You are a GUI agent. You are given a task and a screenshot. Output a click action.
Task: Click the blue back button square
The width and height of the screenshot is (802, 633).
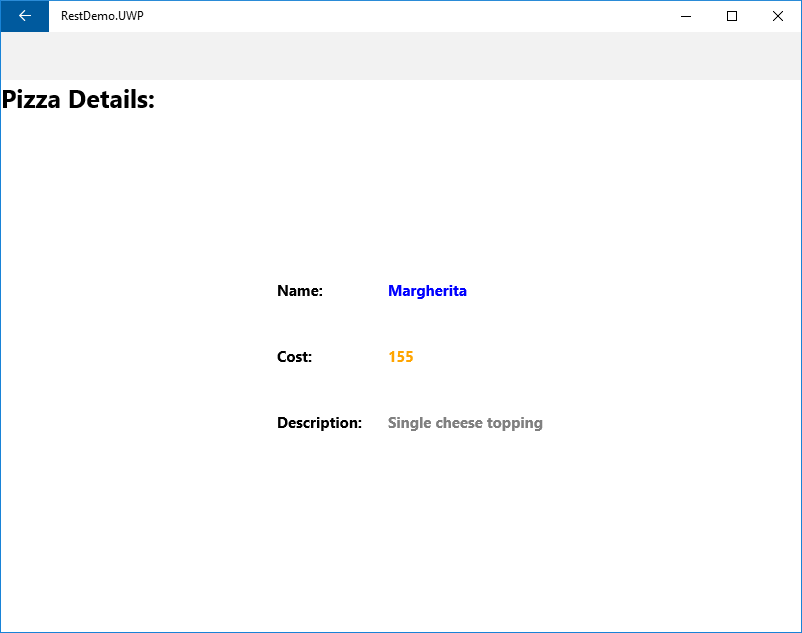[24, 16]
